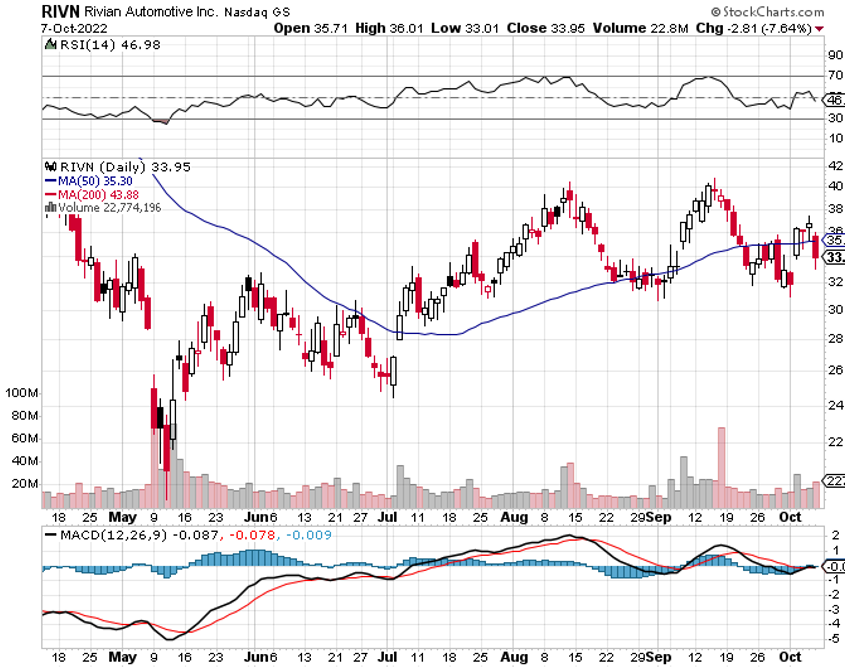Click the Close 33.95 header value
The width and height of the screenshot is (845, 668).
(545, 28)
